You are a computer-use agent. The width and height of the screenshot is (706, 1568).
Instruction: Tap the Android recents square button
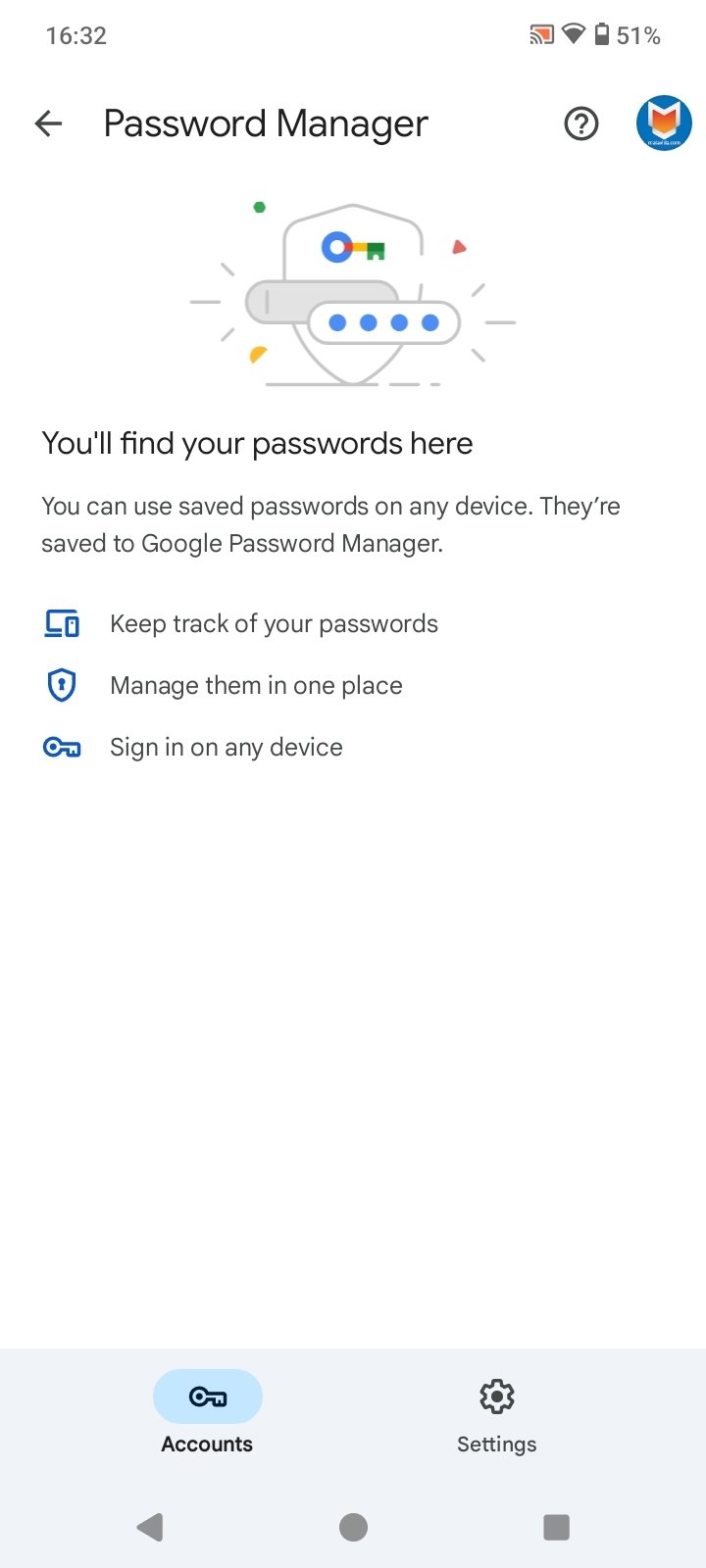[556, 1527]
